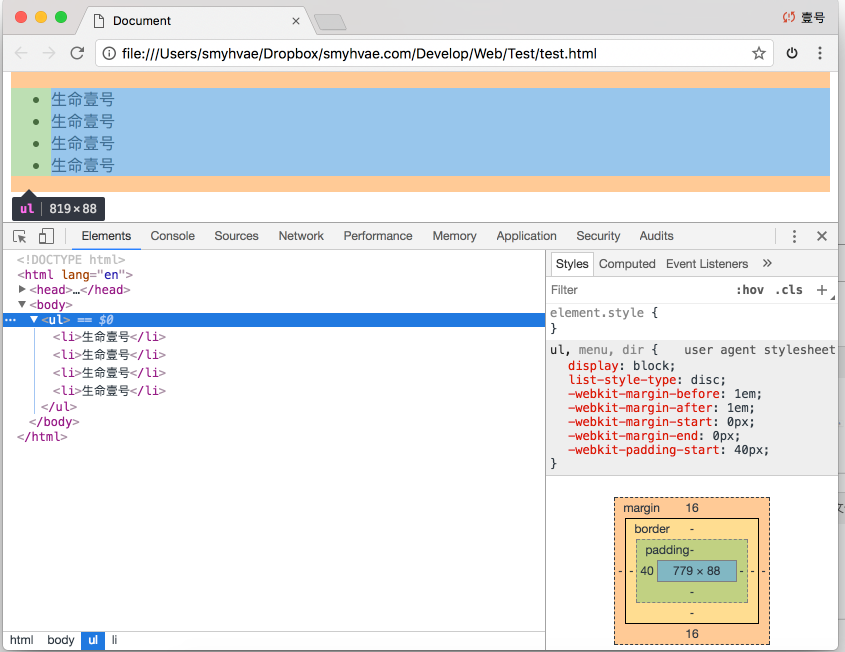This screenshot has width=845, height=652.
Task: Click the inspect element picker icon
Action: pos(20,236)
